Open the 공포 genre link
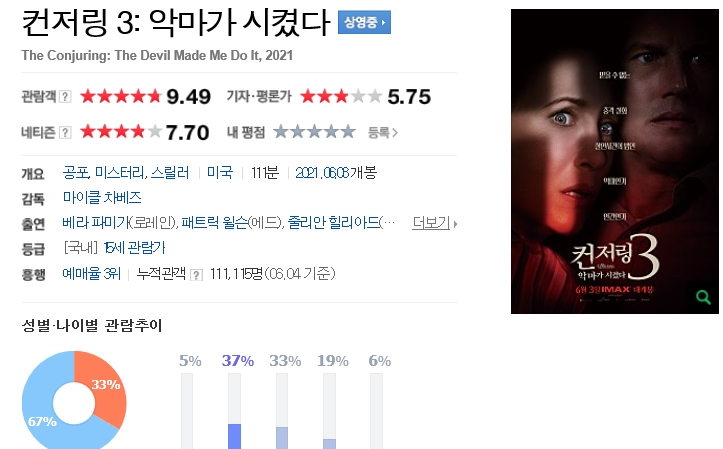723x449 pixels. pos(76,172)
